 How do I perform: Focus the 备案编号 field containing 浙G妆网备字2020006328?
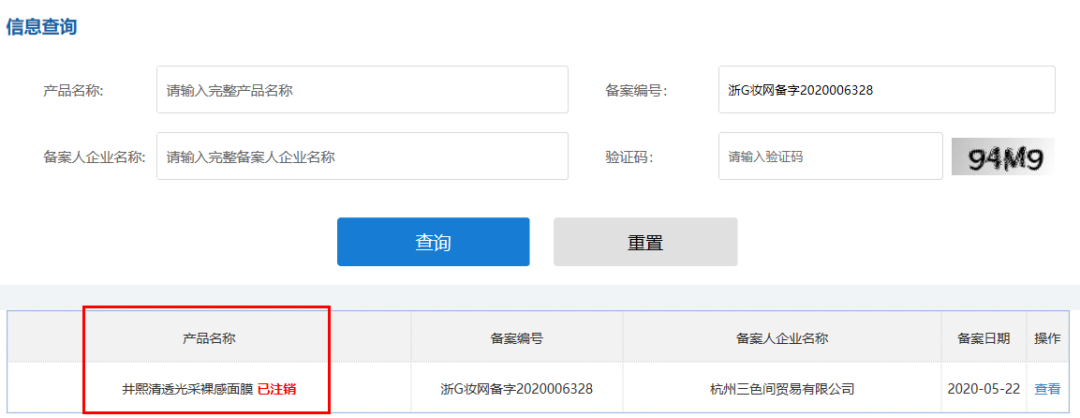tap(886, 90)
